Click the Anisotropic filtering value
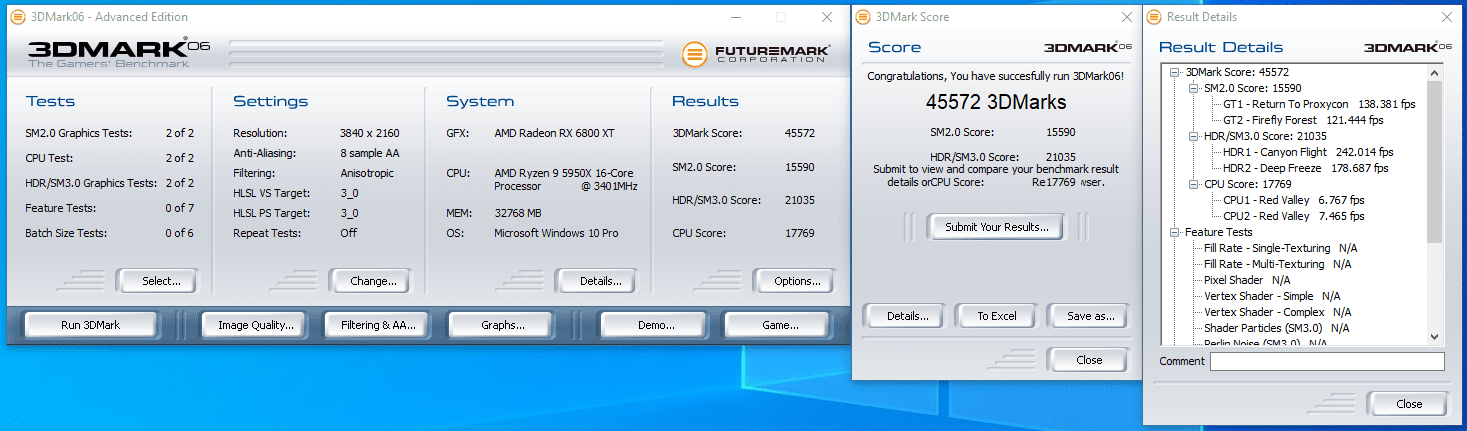Screen dimensions: 1467x431 (x=369, y=173)
